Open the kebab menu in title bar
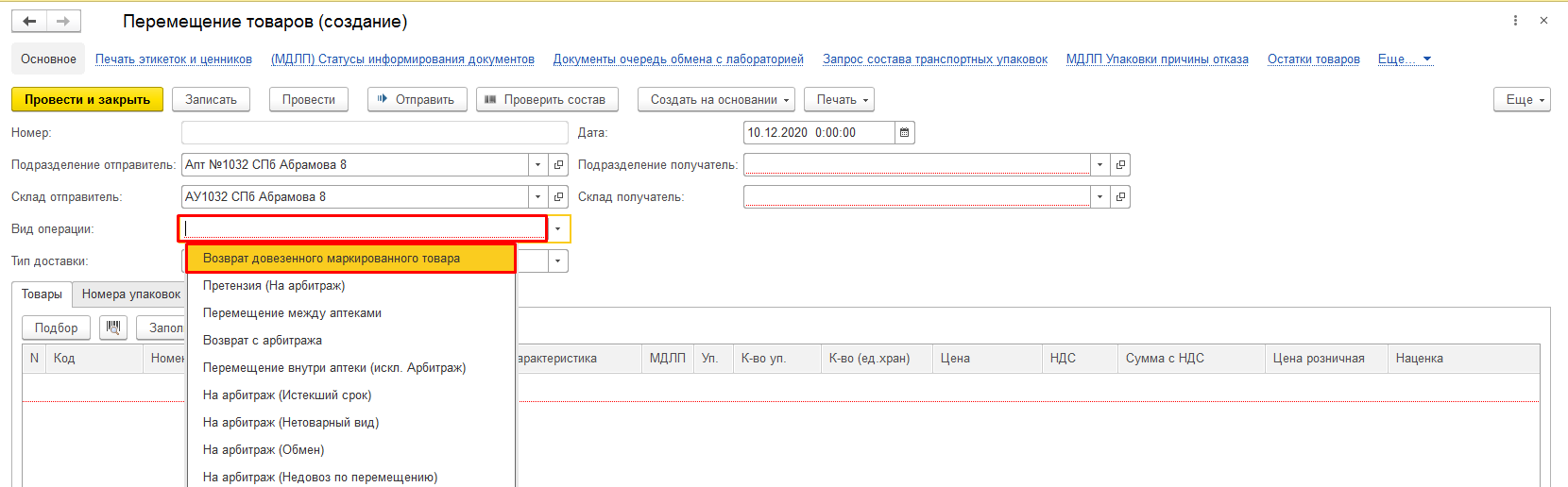1568x487 pixels. pos(1516,21)
